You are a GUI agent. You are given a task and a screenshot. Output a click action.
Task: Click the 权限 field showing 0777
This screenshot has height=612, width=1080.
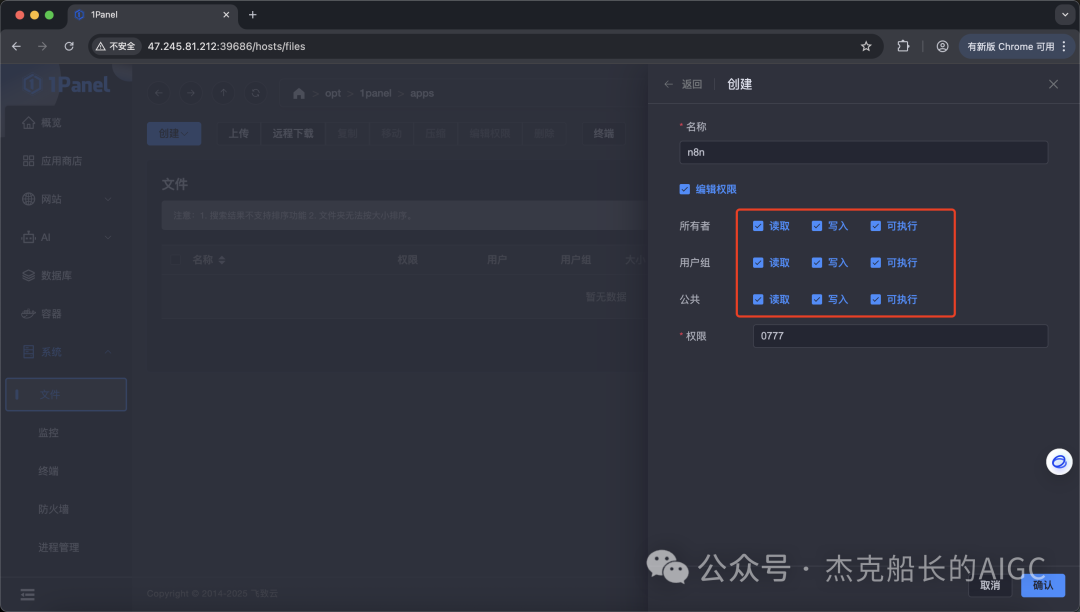click(900, 336)
